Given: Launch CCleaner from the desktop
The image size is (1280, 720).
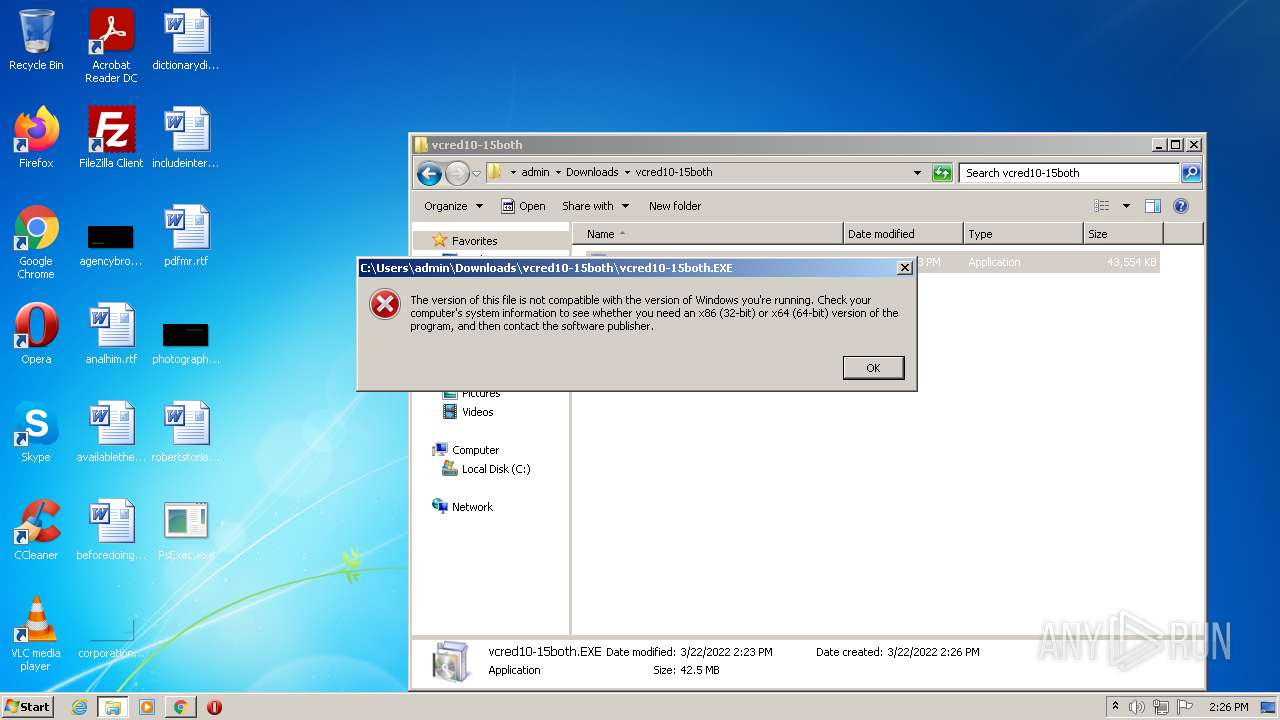Looking at the screenshot, I should coord(36,530).
